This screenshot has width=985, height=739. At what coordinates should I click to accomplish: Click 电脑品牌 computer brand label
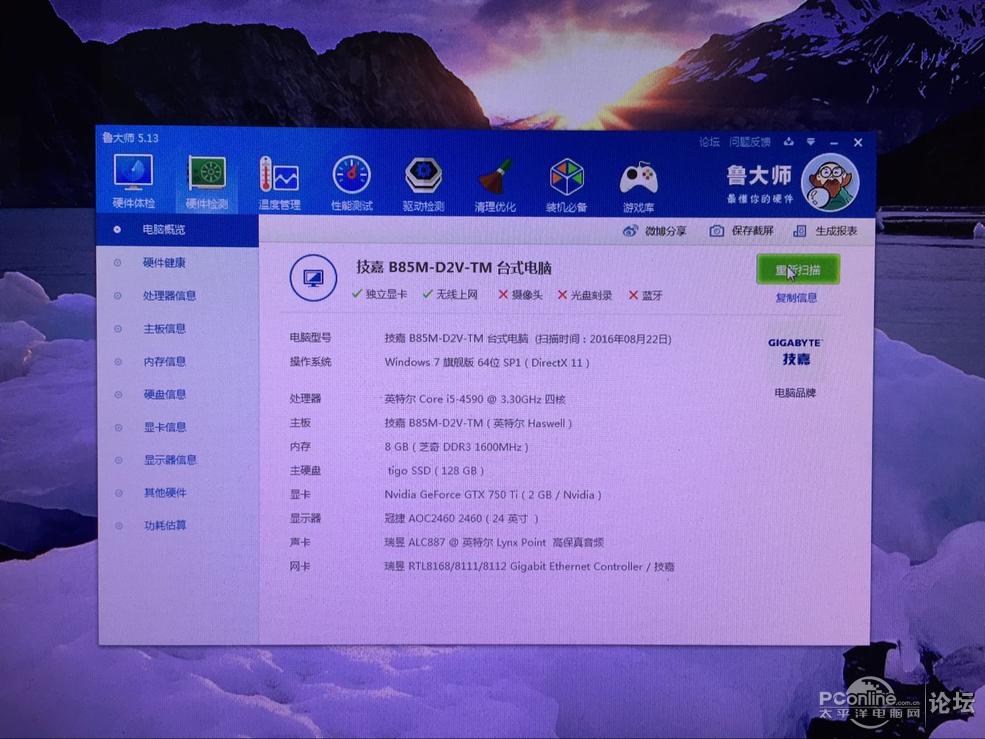point(795,393)
